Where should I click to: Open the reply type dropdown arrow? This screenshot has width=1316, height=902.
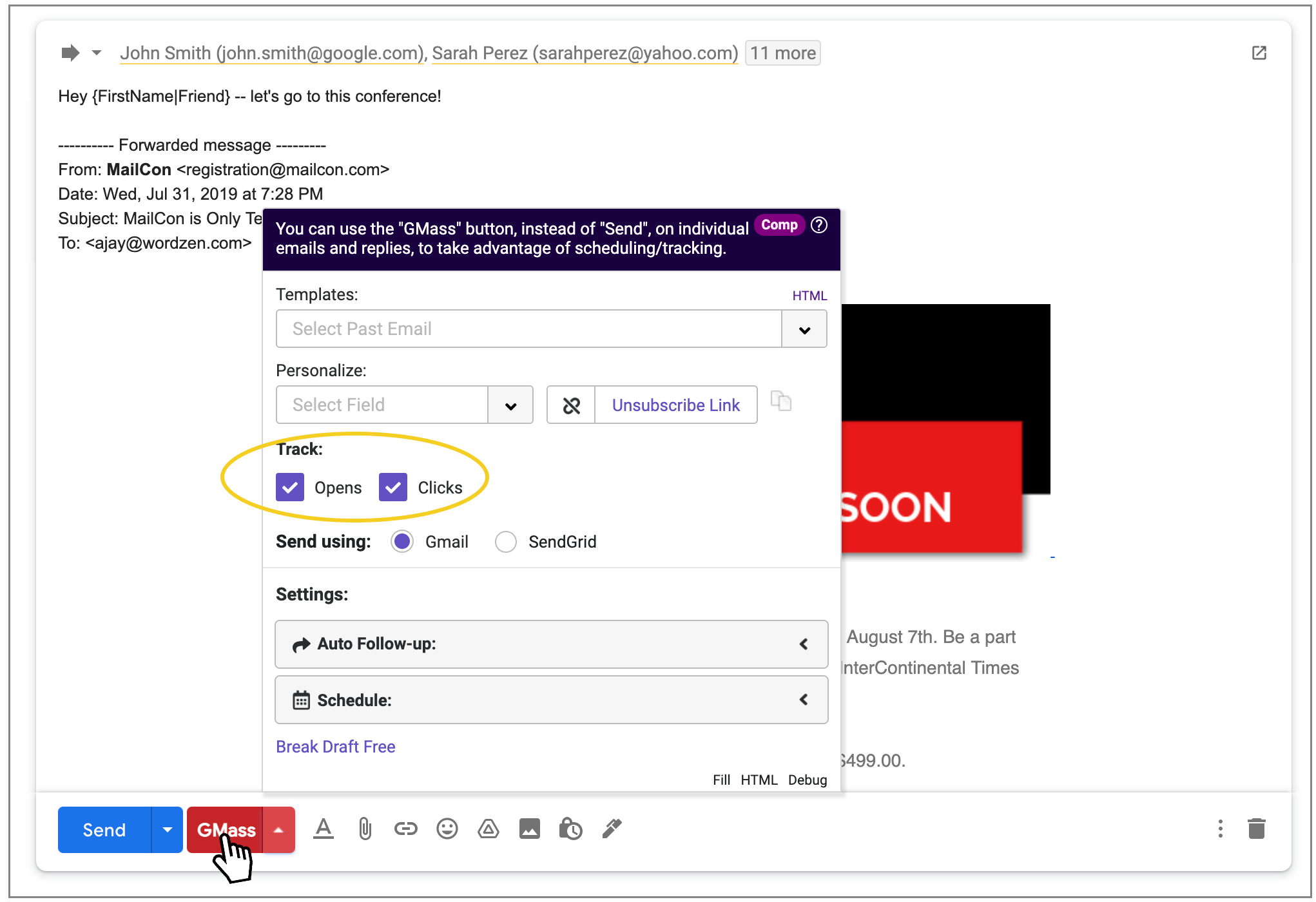coord(97,53)
